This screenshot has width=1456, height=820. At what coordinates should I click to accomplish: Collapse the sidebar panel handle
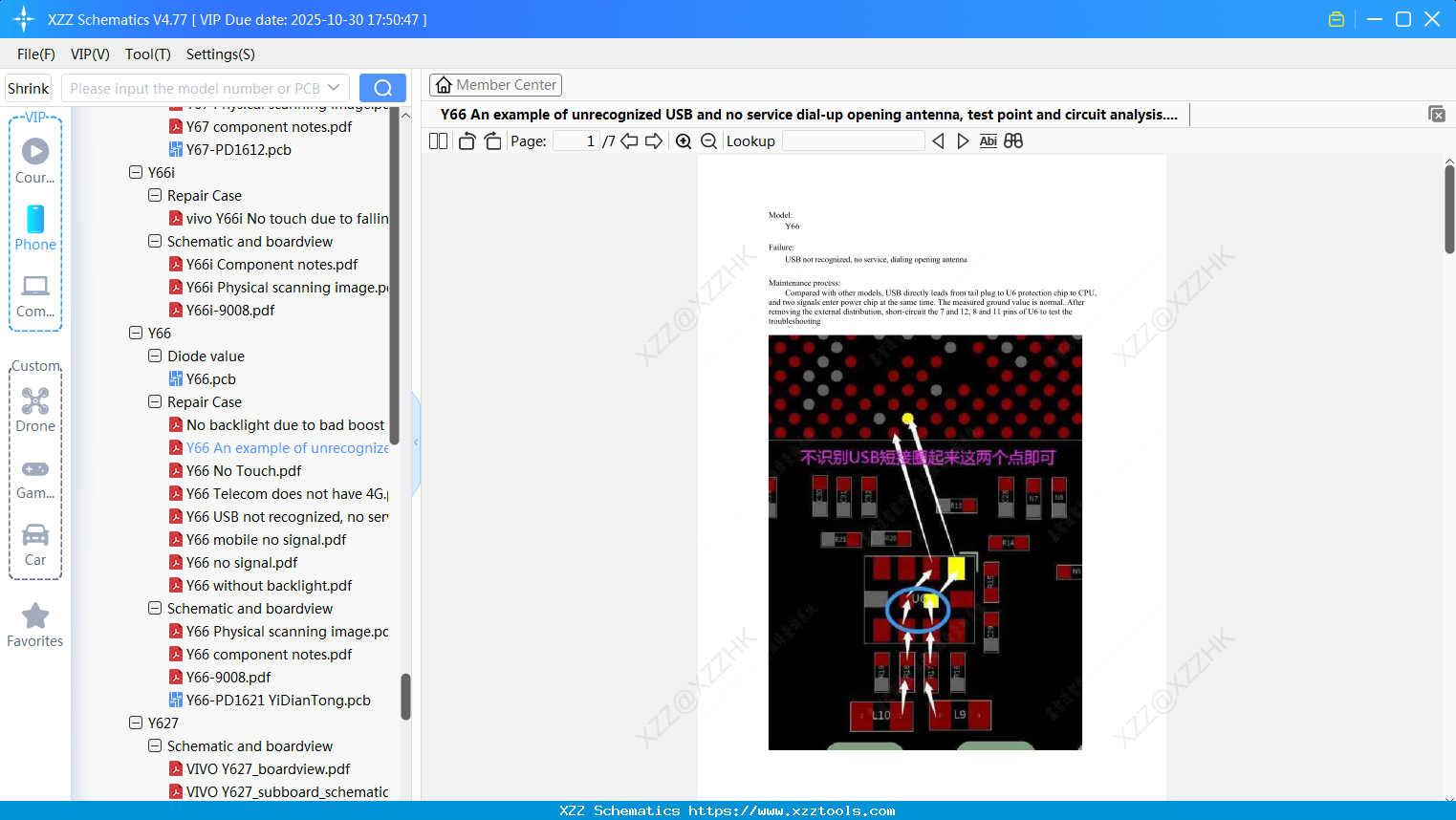coord(416,442)
